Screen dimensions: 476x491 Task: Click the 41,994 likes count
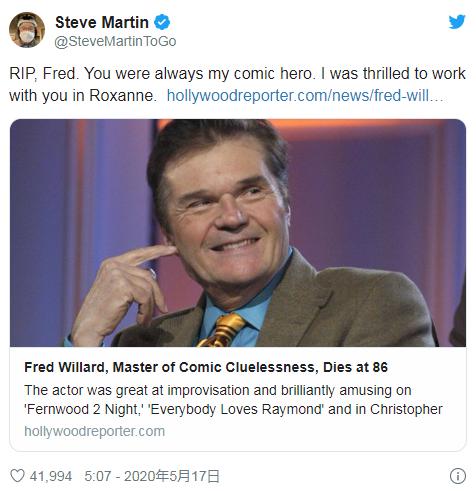[x=51, y=476]
